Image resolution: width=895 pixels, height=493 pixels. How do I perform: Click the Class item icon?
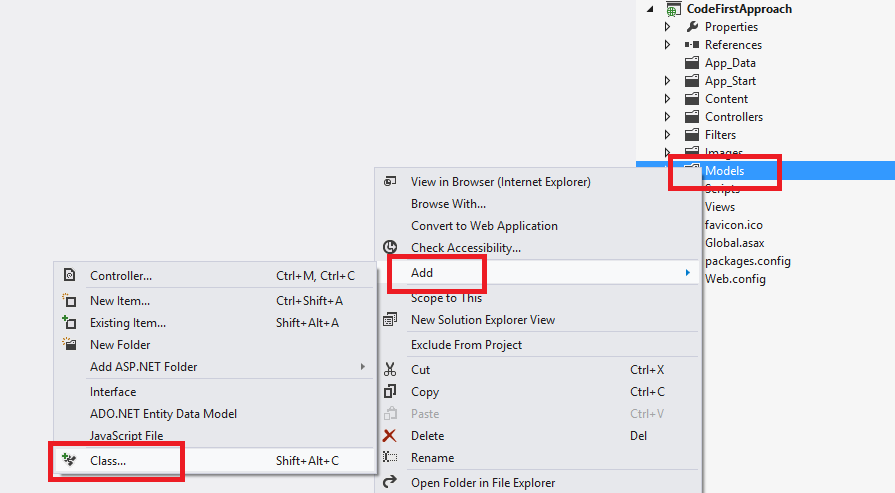[x=69, y=460]
